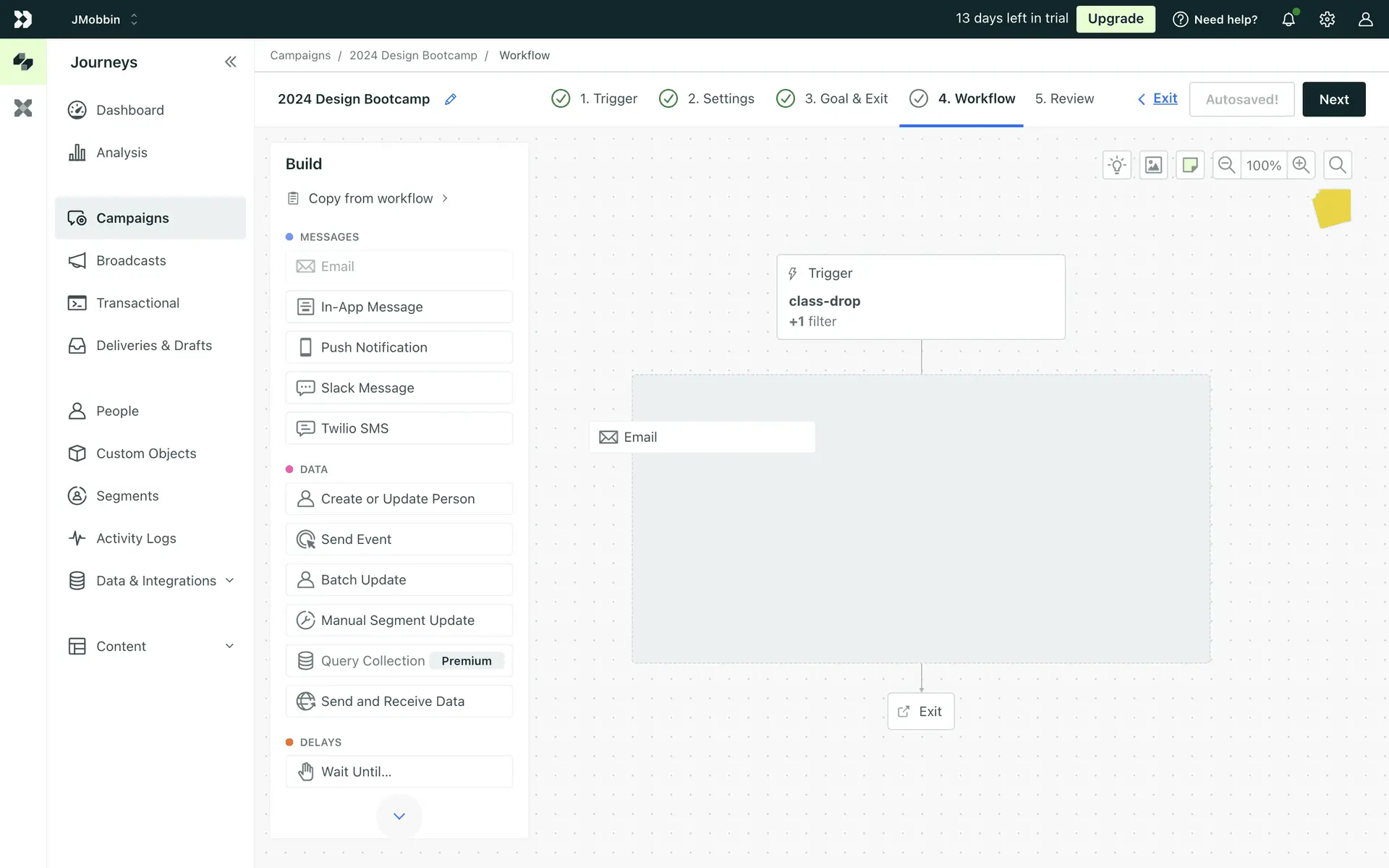This screenshot has height=868, width=1389.
Task: Open the JMobbin workspace switcher
Action: coord(104,20)
